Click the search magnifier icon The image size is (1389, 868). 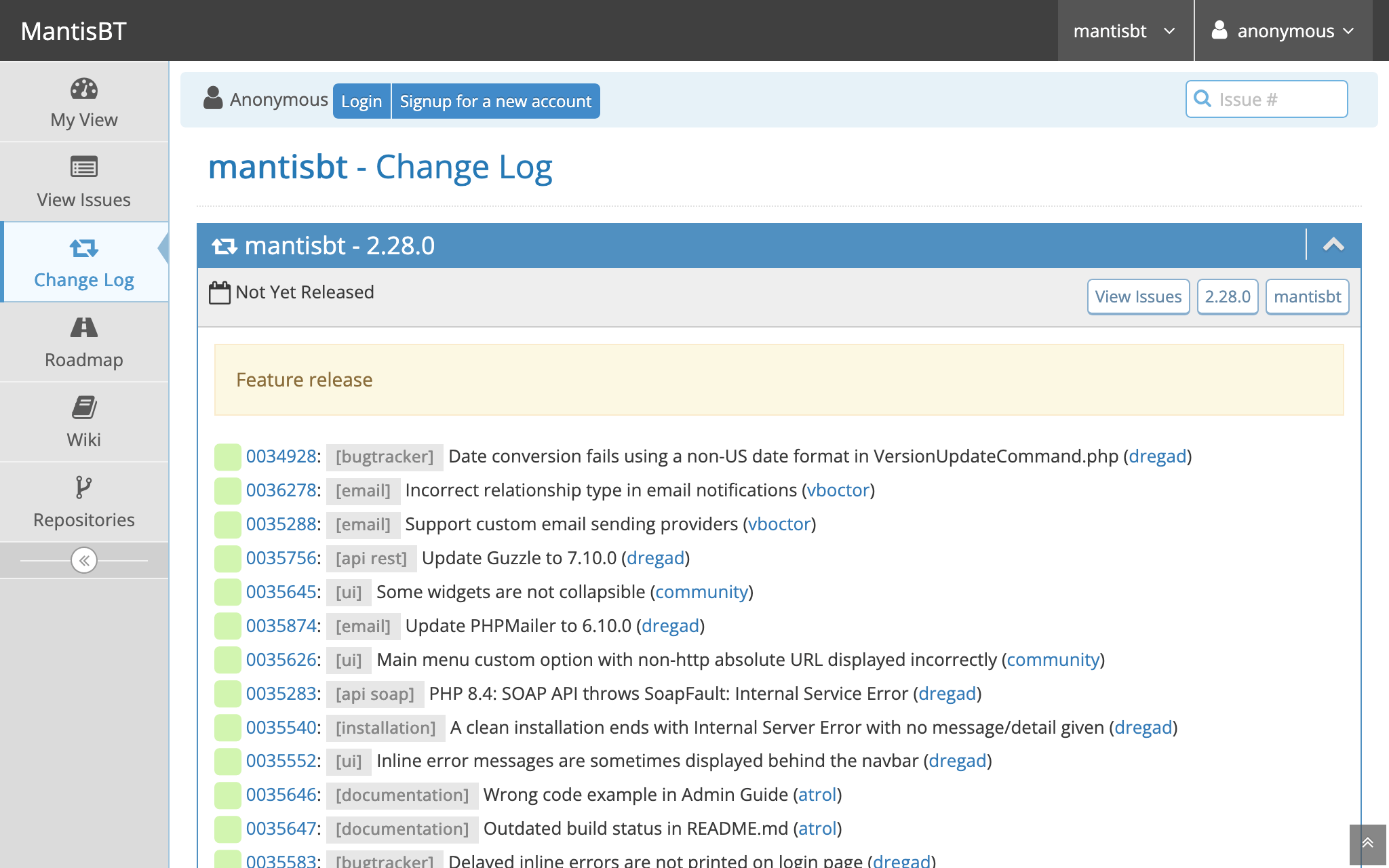[x=1202, y=99]
